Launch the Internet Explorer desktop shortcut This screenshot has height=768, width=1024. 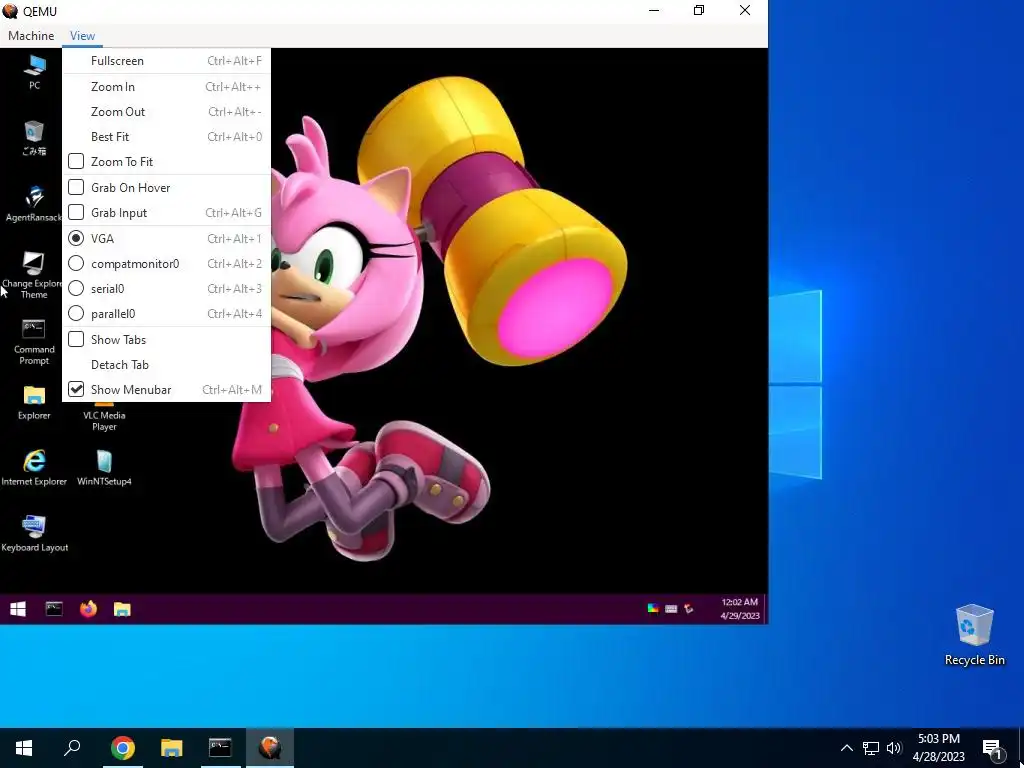click(34, 468)
